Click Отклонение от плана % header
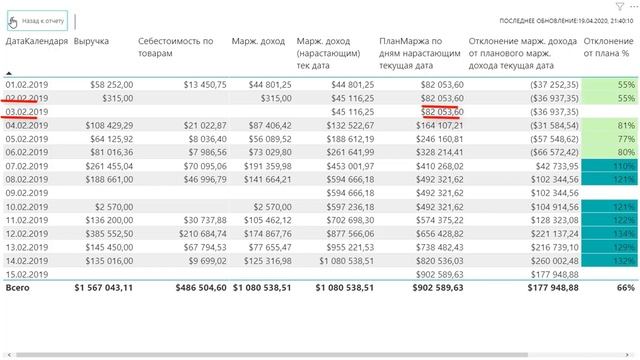This screenshot has height=360, width=640. pos(608,47)
